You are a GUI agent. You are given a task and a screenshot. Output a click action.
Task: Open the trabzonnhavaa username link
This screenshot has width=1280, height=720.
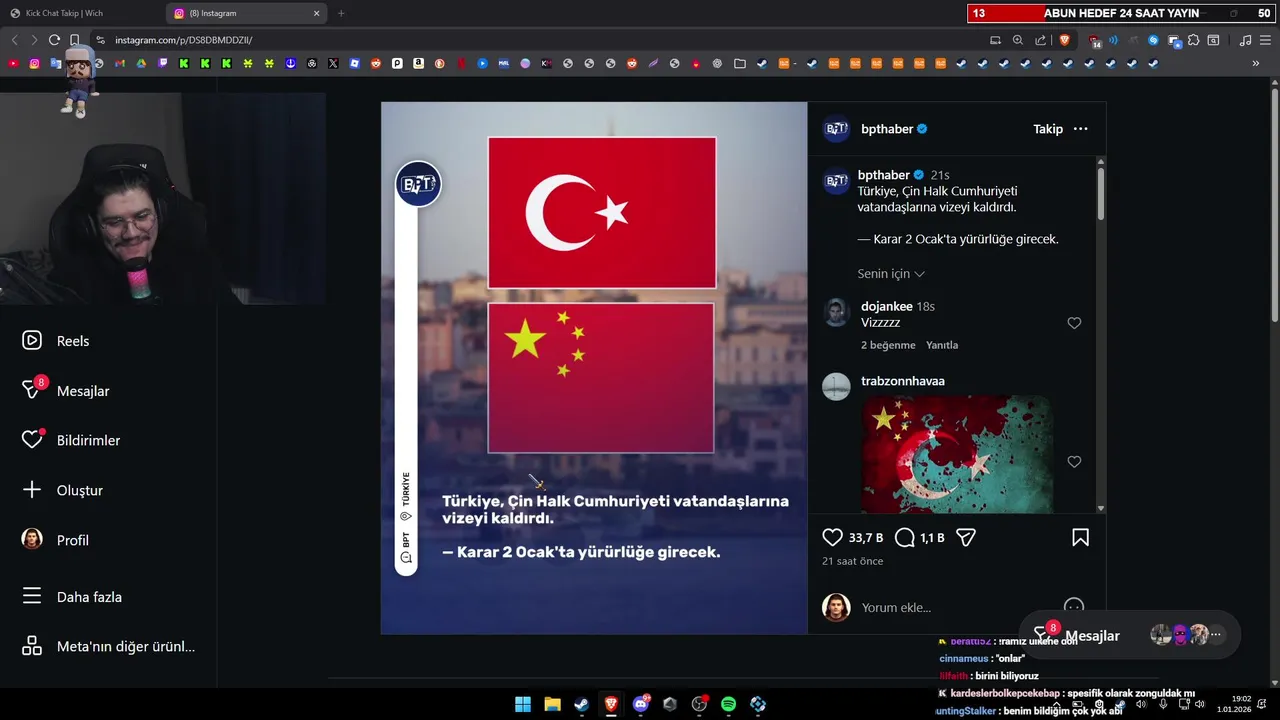coord(903,381)
